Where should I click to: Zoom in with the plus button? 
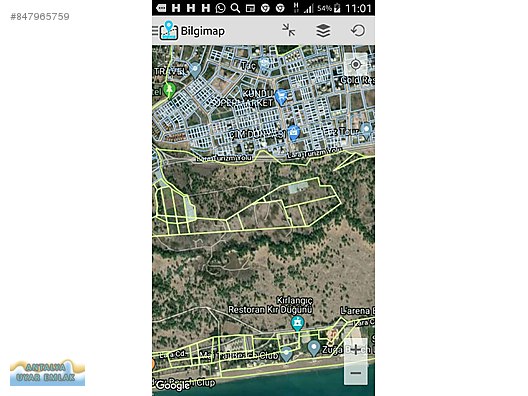click(x=356, y=350)
